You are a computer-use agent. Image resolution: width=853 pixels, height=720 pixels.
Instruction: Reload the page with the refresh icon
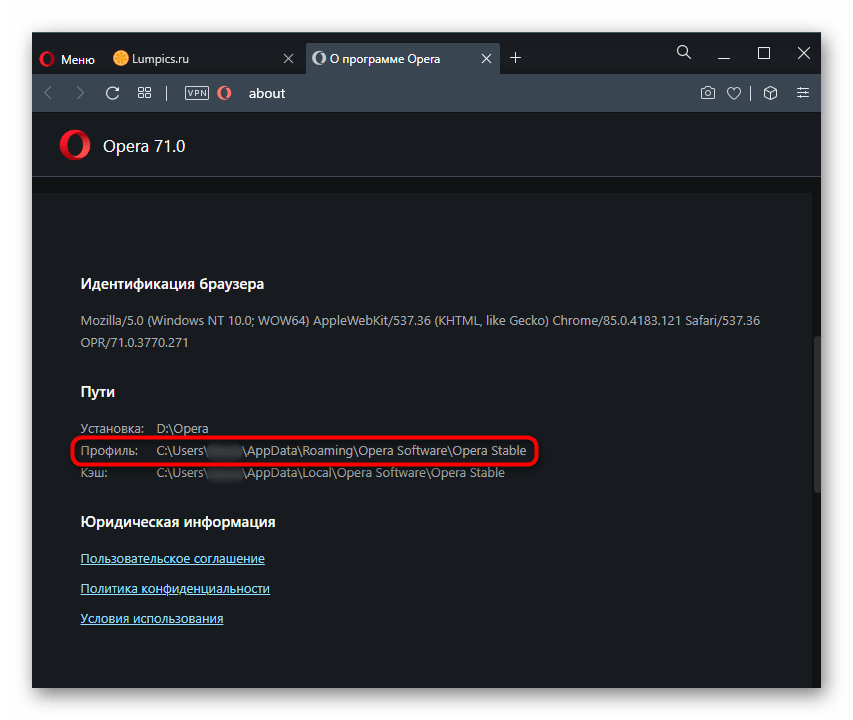click(x=113, y=93)
